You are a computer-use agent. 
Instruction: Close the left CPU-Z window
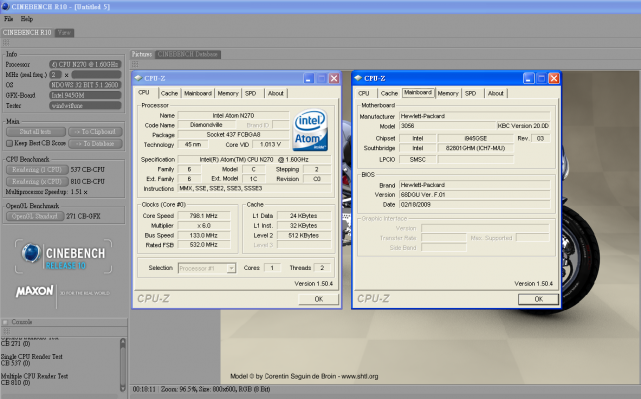point(334,78)
